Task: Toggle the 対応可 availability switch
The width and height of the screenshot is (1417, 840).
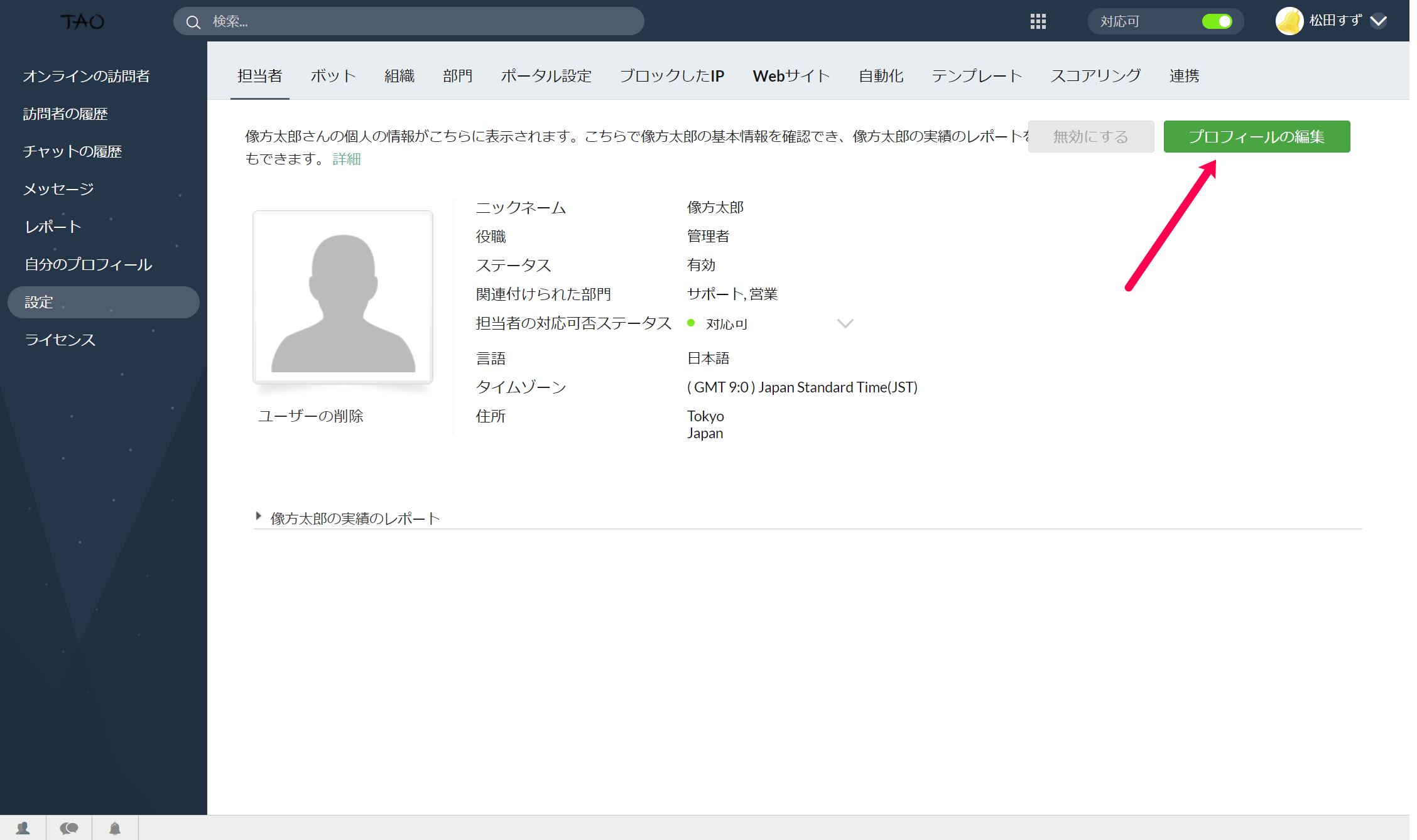Action: (x=1217, y=21)
